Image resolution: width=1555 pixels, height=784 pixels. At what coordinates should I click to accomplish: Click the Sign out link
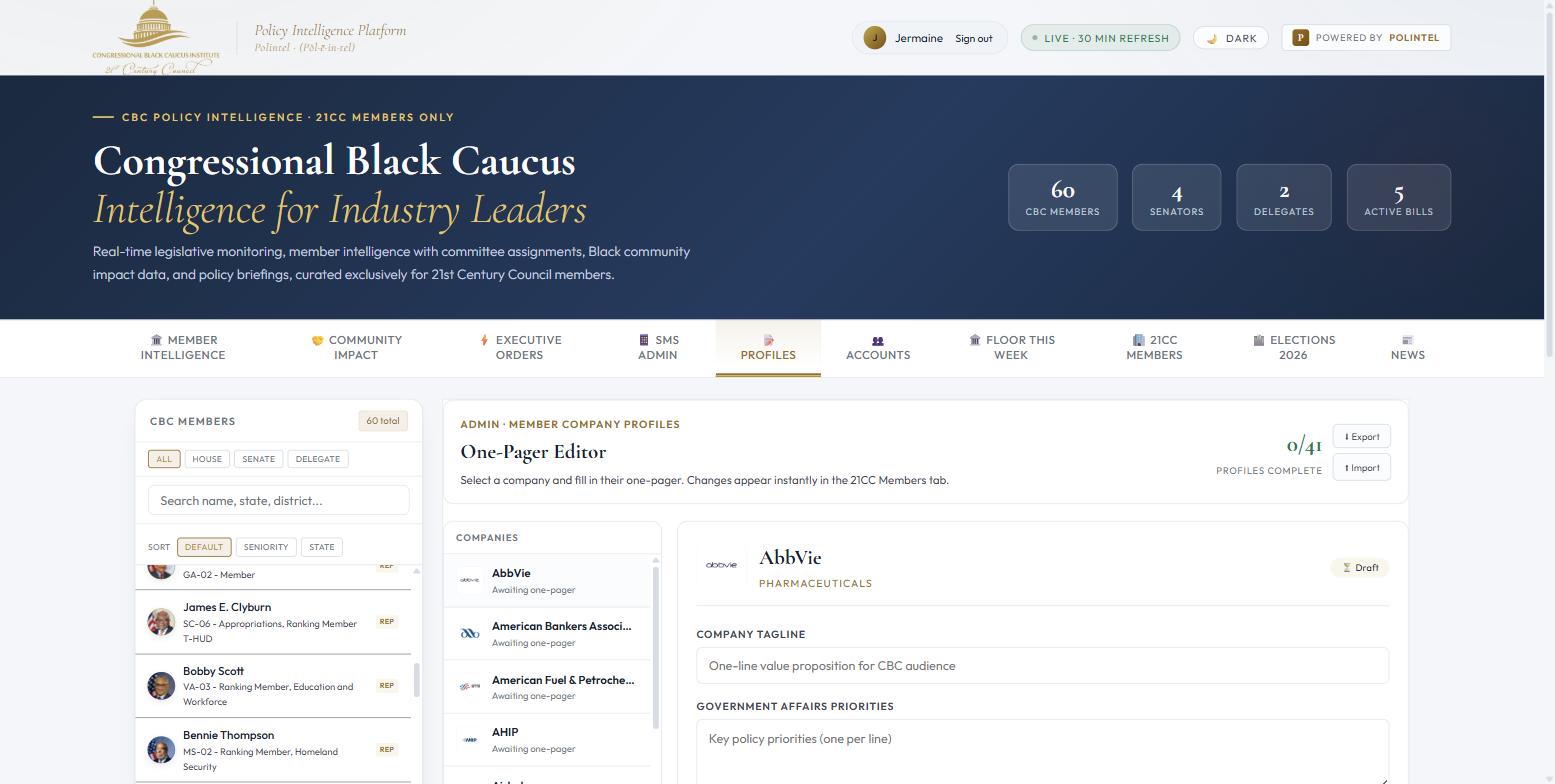tap(974, 39)
